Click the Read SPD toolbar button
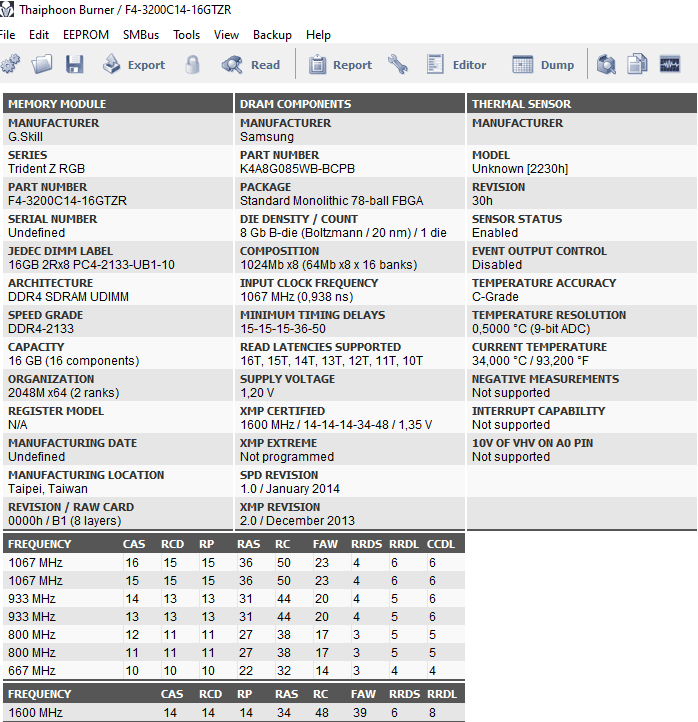The image size is (698, 722). click(x=250, y=64)
